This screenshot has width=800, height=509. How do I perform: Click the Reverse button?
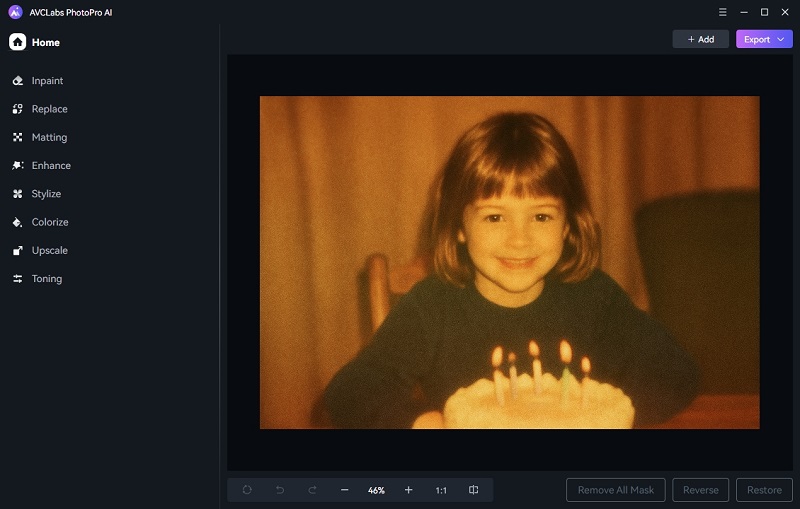tap(701, 490)
